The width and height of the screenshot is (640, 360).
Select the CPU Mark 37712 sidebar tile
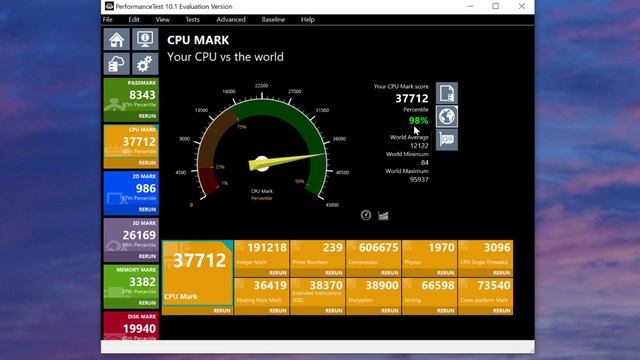pyautogui.click(x=131, y=147)
